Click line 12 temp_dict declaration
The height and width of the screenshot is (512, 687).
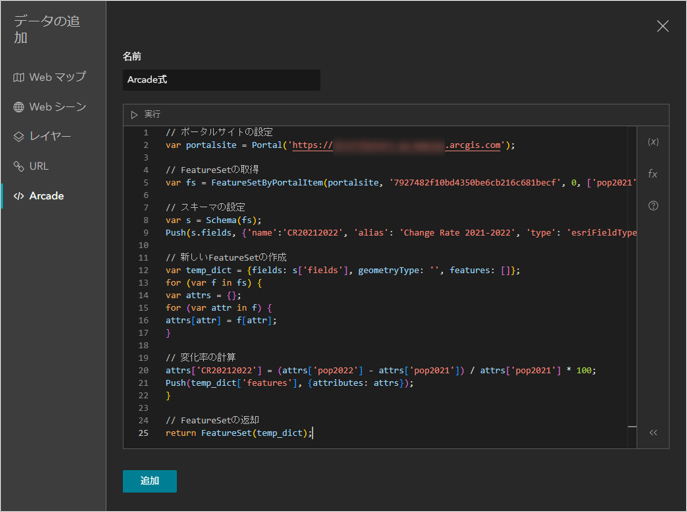coord(343,270)
